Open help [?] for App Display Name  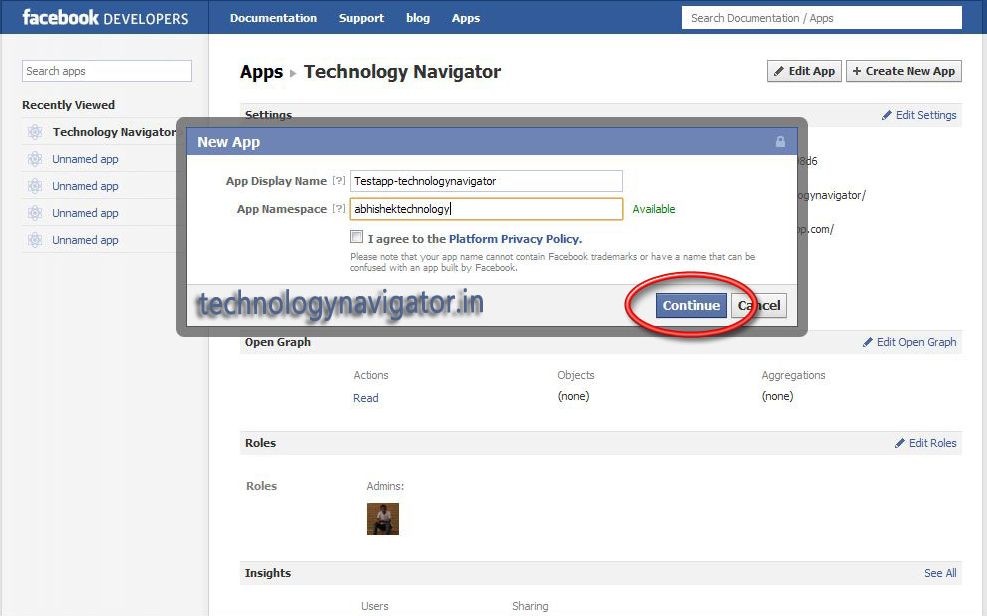339,181
